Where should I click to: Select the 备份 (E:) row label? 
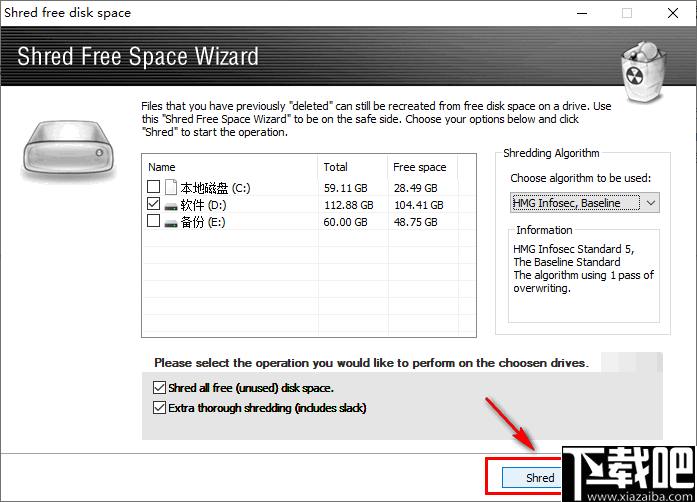point(203,222)
